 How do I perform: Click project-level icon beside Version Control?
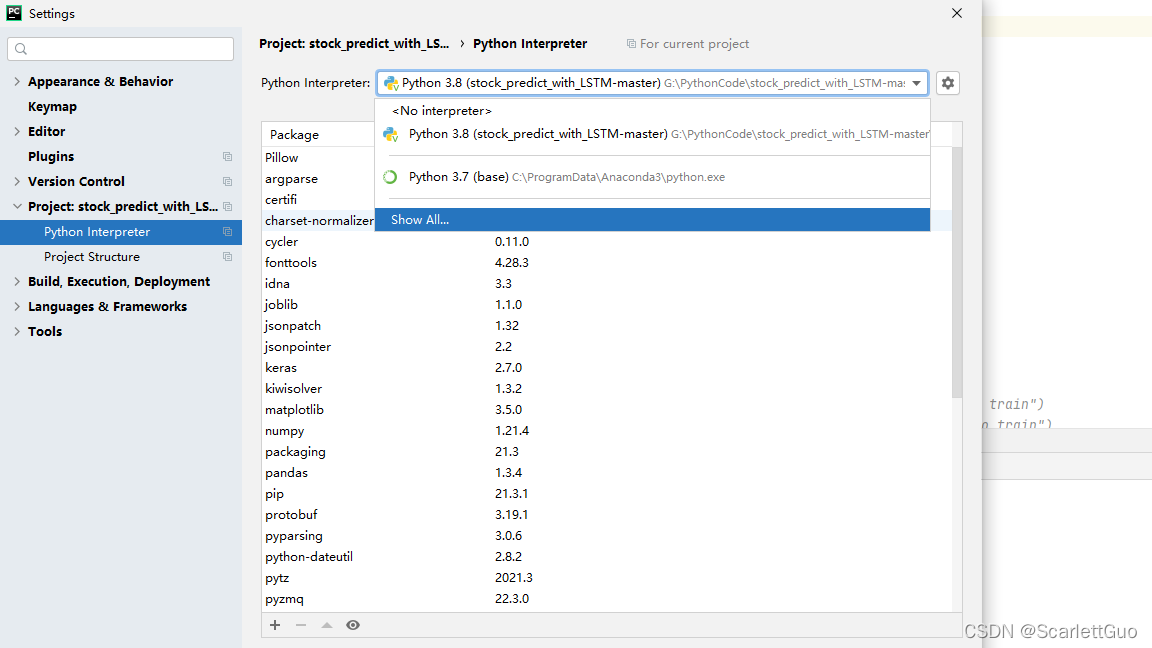[x=228, y=181]
